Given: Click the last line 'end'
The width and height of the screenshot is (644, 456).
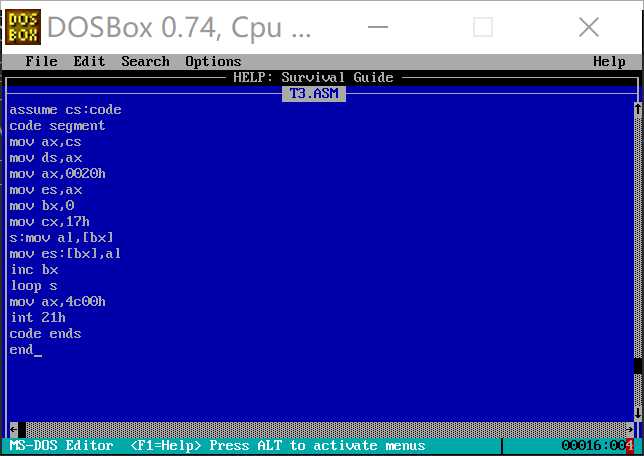Looking at the screenshot, I should point(21,350).
